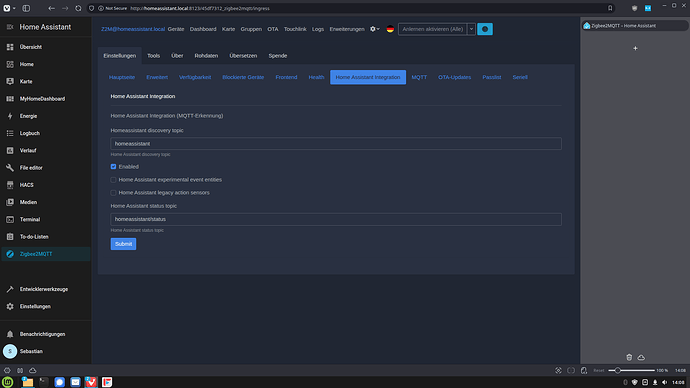The image size is (690, 388).
Task: Click the Vivaldi browser taskbar icon
Action: (91, 382)
